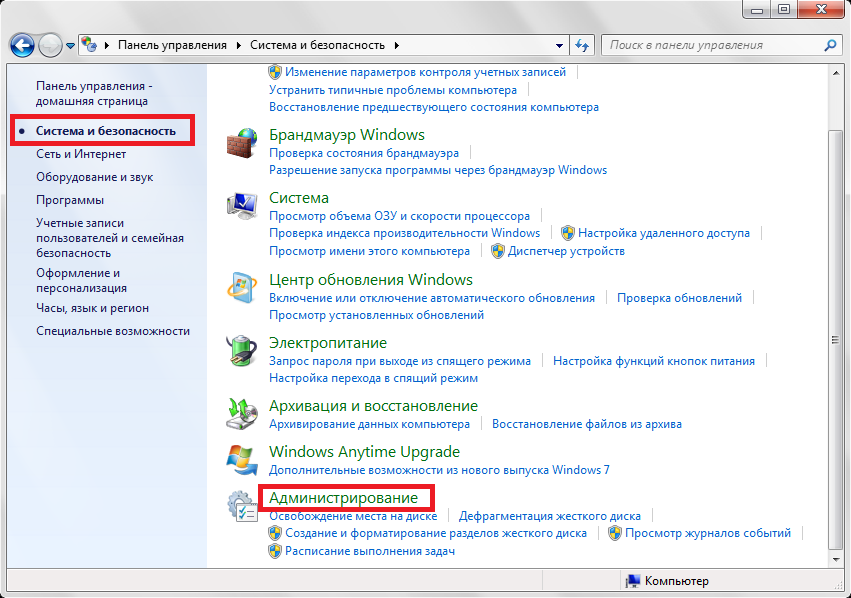The image size is (851, 598).
Task: Select Оформление и персонализация category
Action: click(81, 281)
